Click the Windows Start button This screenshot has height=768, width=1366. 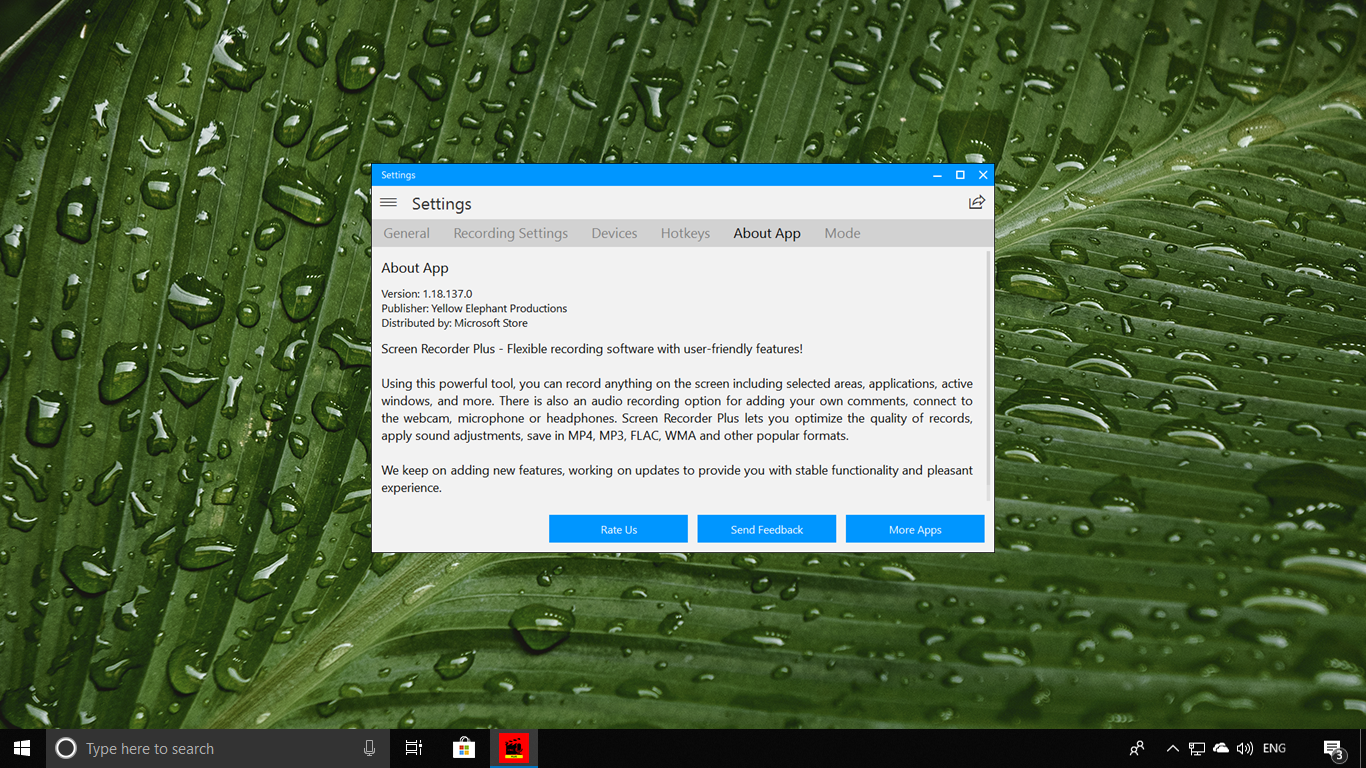(x=21, y=747)
